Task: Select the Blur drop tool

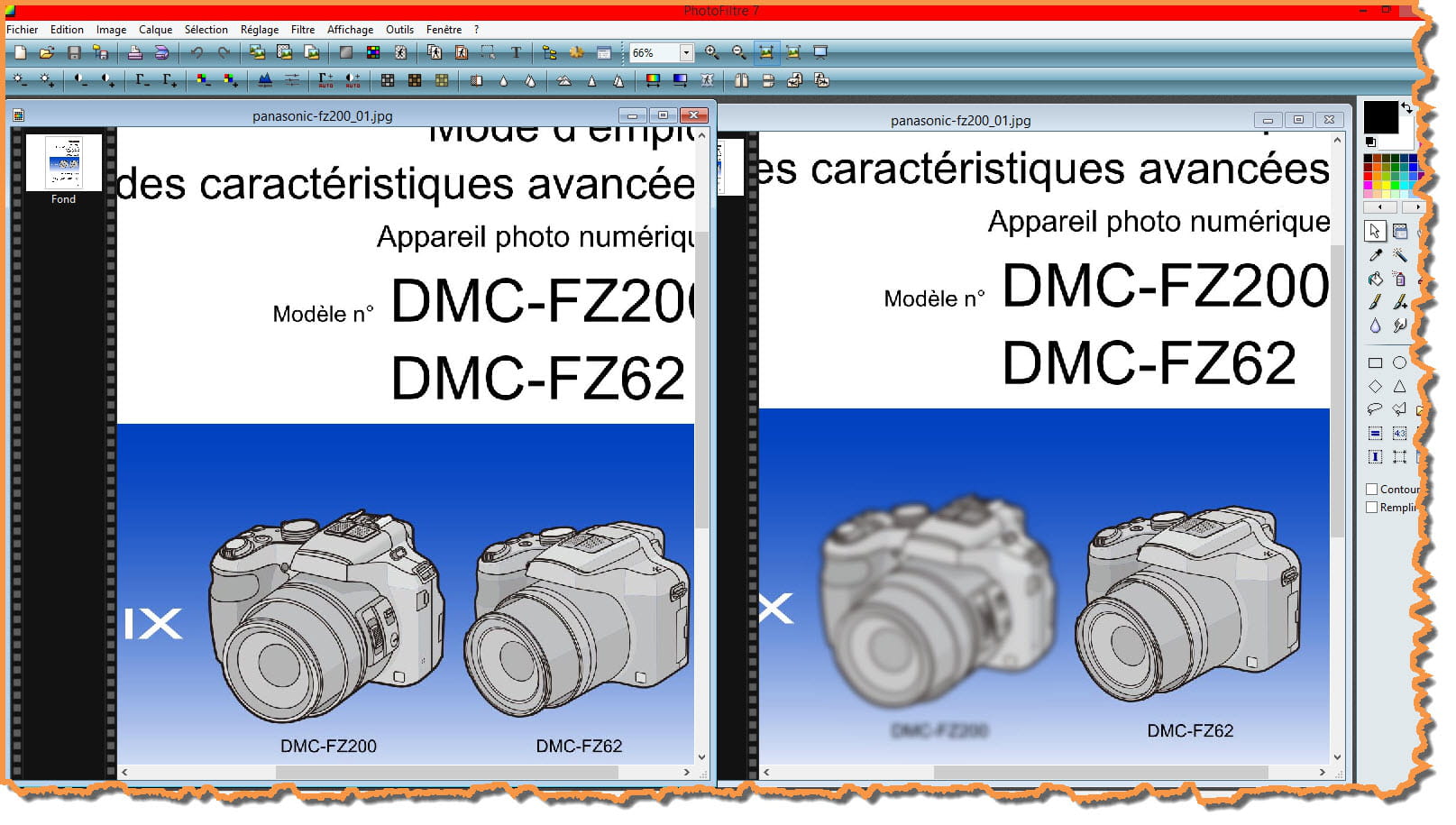Action: [x=1375, y=326]
